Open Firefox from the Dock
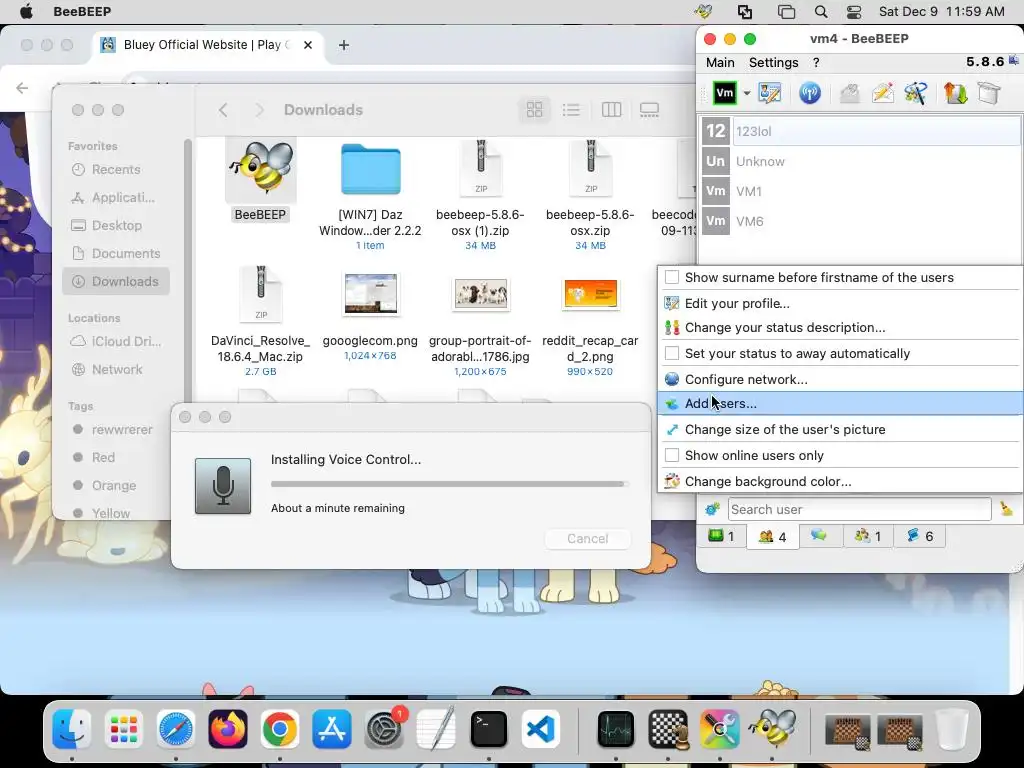 click(x=228, y=729)
